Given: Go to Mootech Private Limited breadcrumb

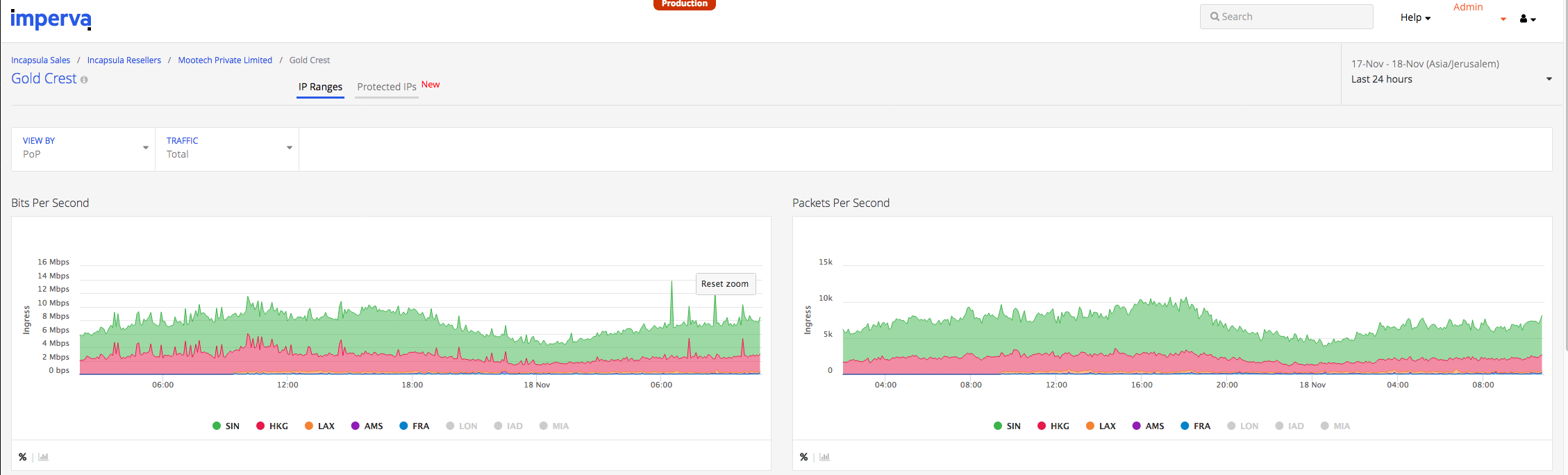Looking at the screenshot, I should coord(225,60).
